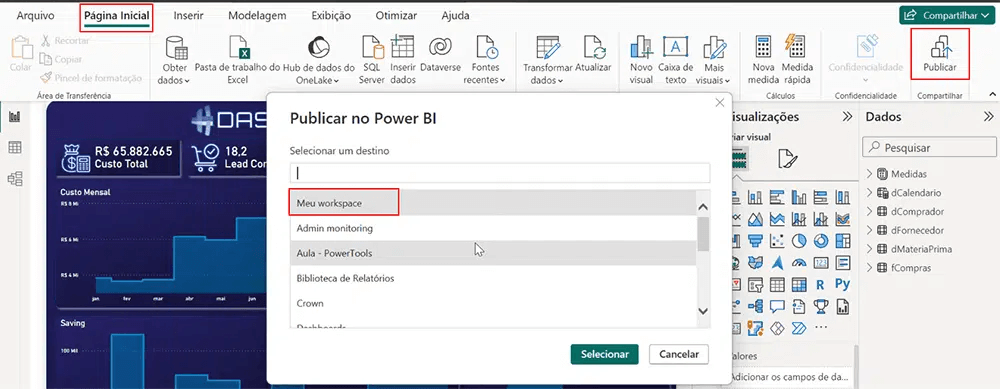Collapse the Visualizações pane
The image size is (1000, 389).
[x=848, y=117]
